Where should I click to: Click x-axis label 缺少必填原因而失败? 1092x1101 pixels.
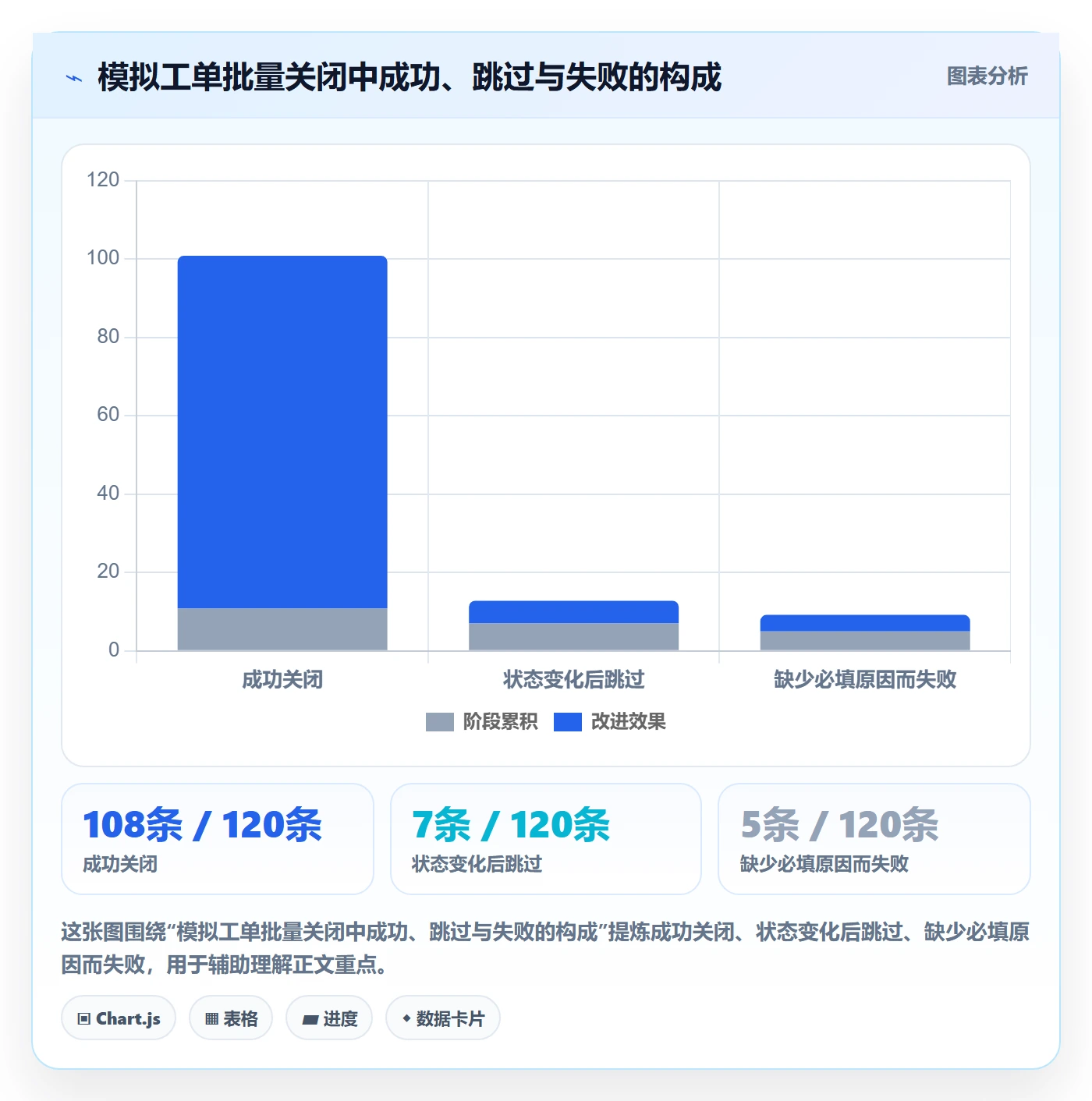coord(865,680)
